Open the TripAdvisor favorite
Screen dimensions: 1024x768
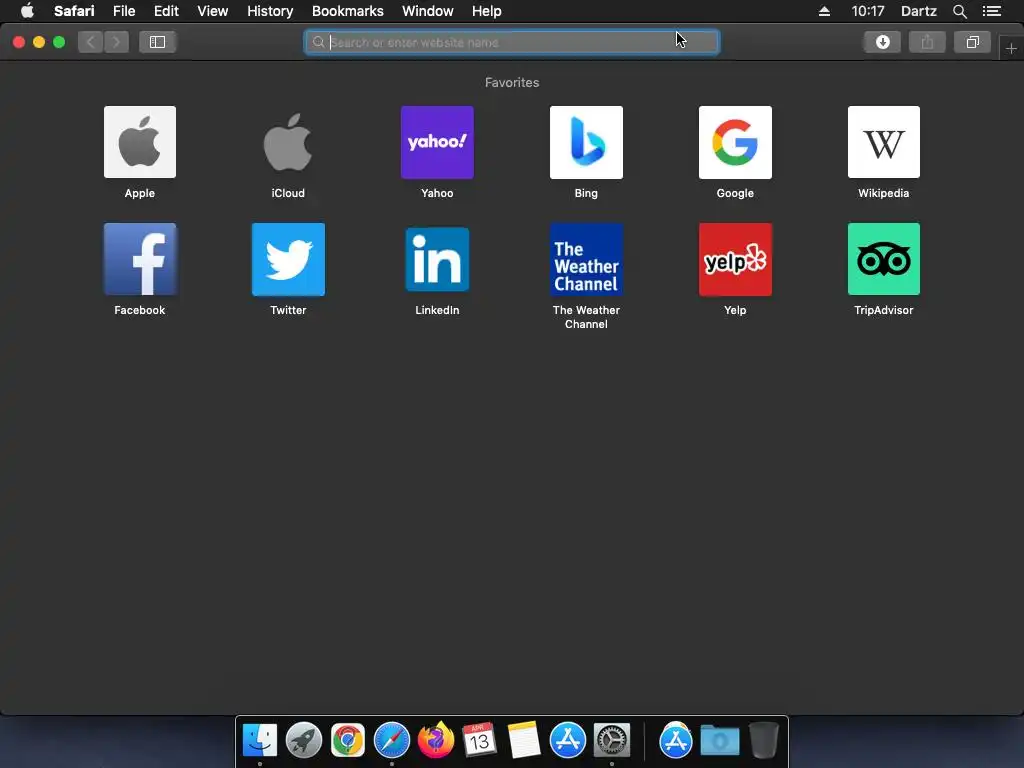pyautogui.click(x=884, y=259)
